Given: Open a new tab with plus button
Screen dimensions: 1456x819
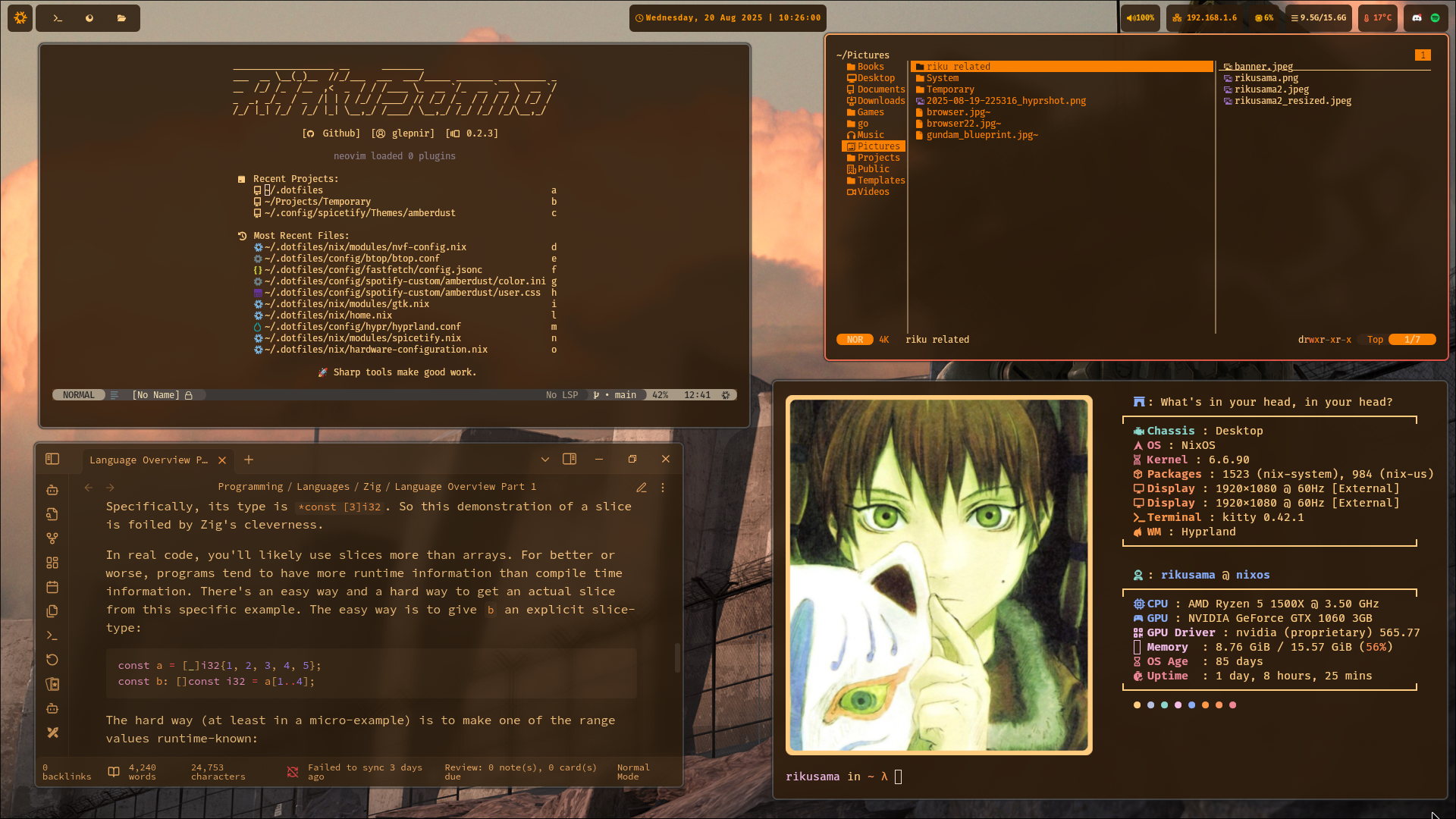Looking at the screenshot, I should tap(249, 460).
